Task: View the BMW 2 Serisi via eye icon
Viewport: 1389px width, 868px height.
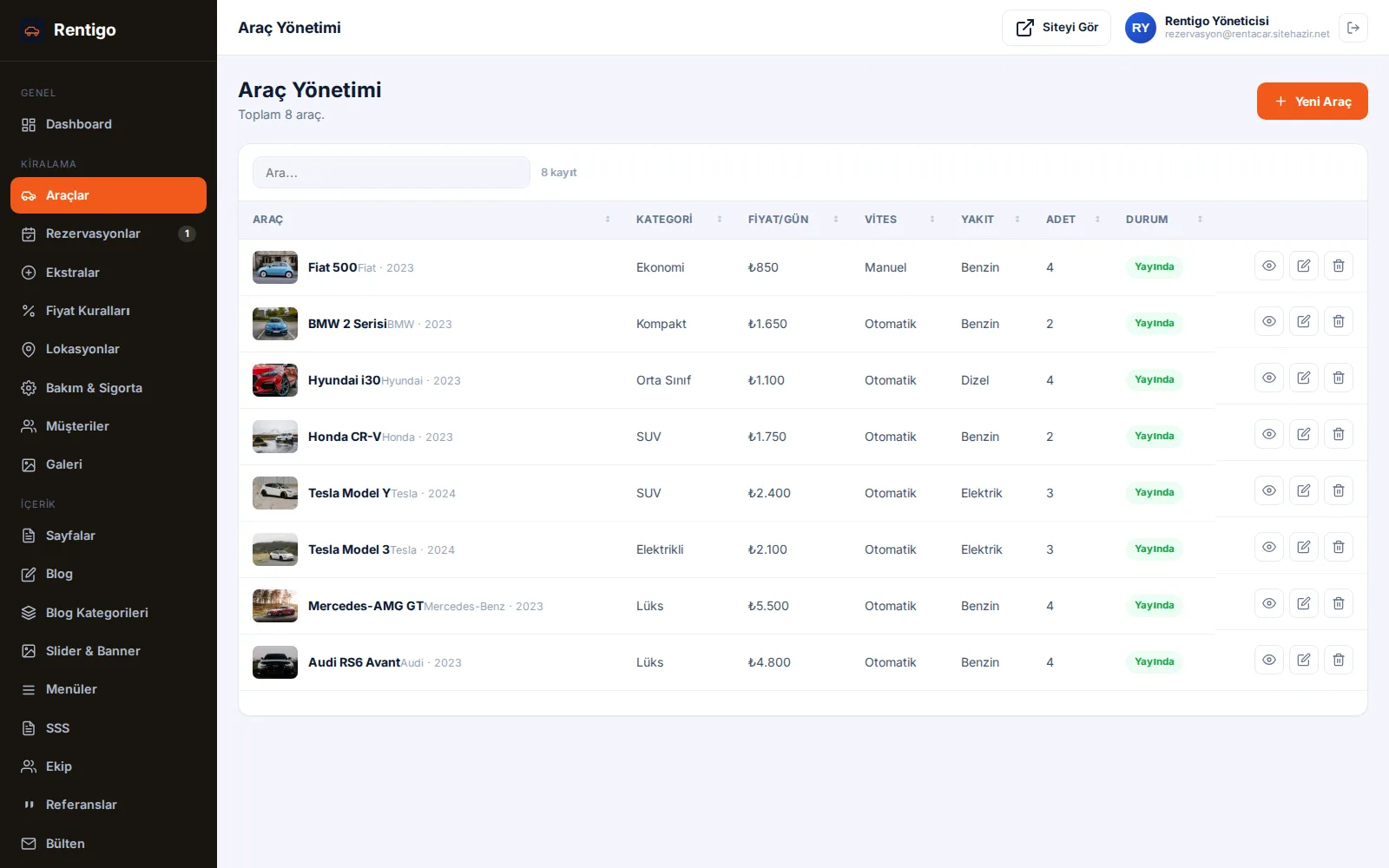Action: [1269, 322]
